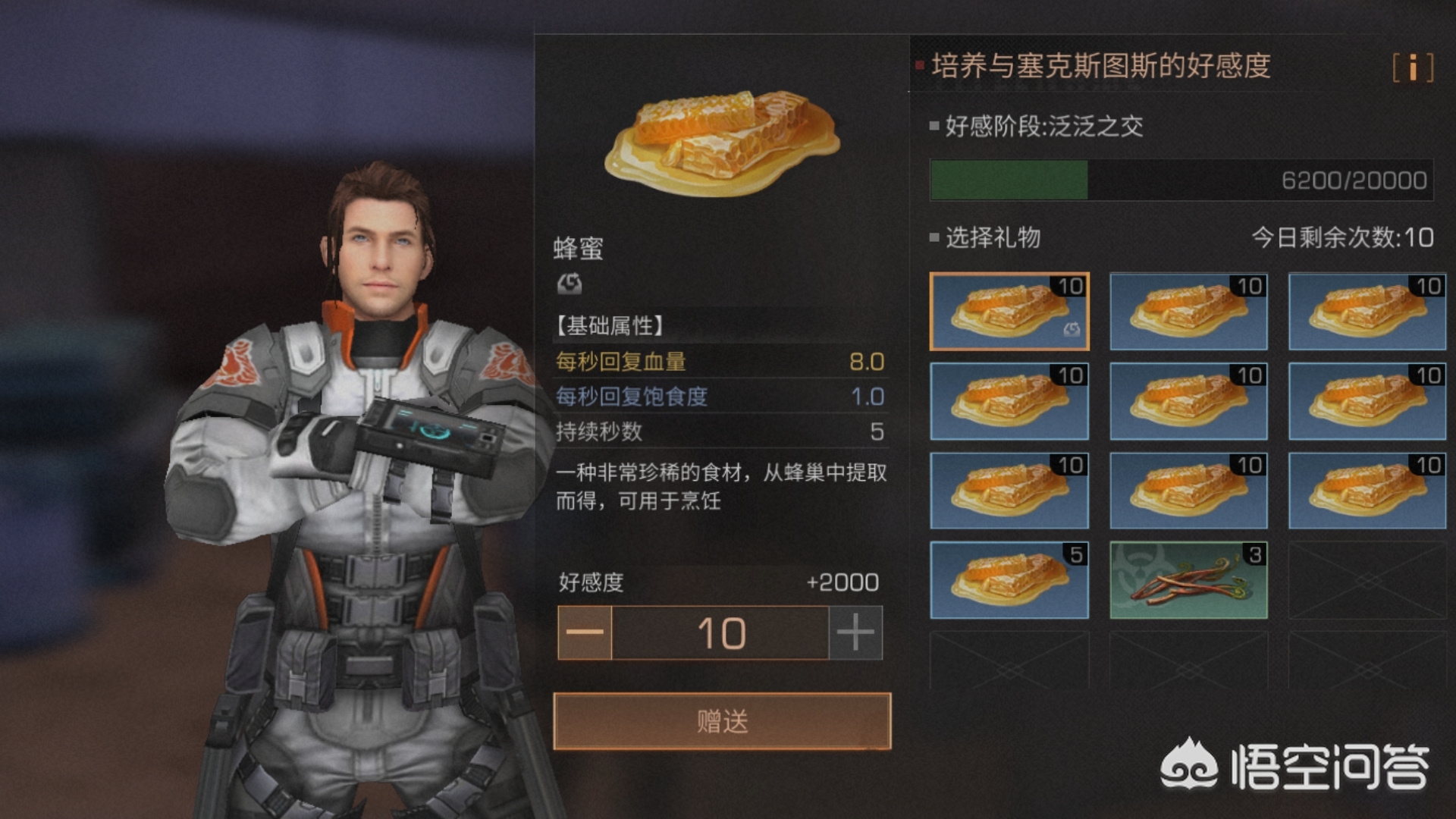
Task: Decrease gift quantity with minus button
Action: click(x=585, y=632)
